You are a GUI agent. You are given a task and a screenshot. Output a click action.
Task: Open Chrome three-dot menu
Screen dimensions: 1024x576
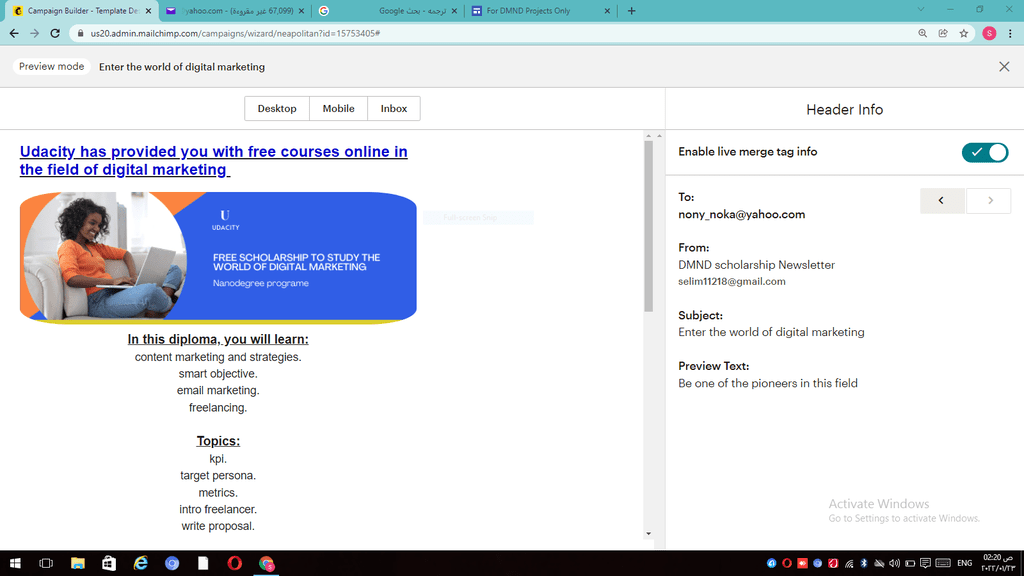click(1010, 33)
